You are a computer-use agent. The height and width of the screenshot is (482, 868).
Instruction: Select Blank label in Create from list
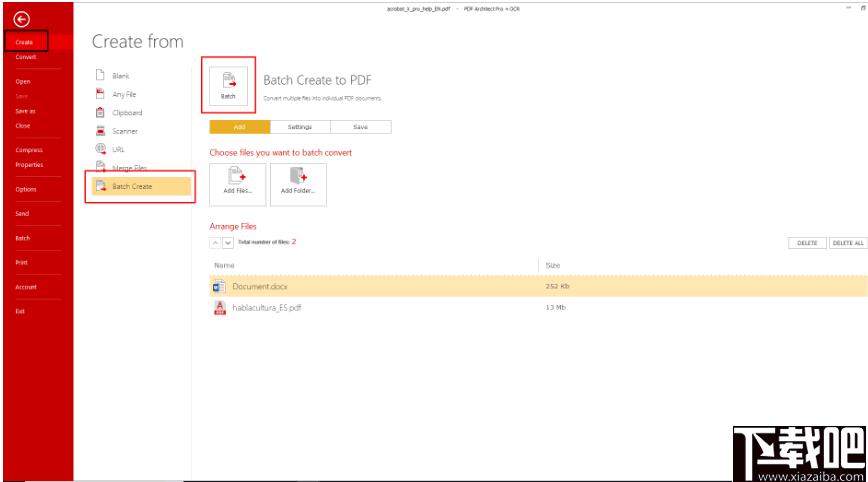(x=121, y=76)
